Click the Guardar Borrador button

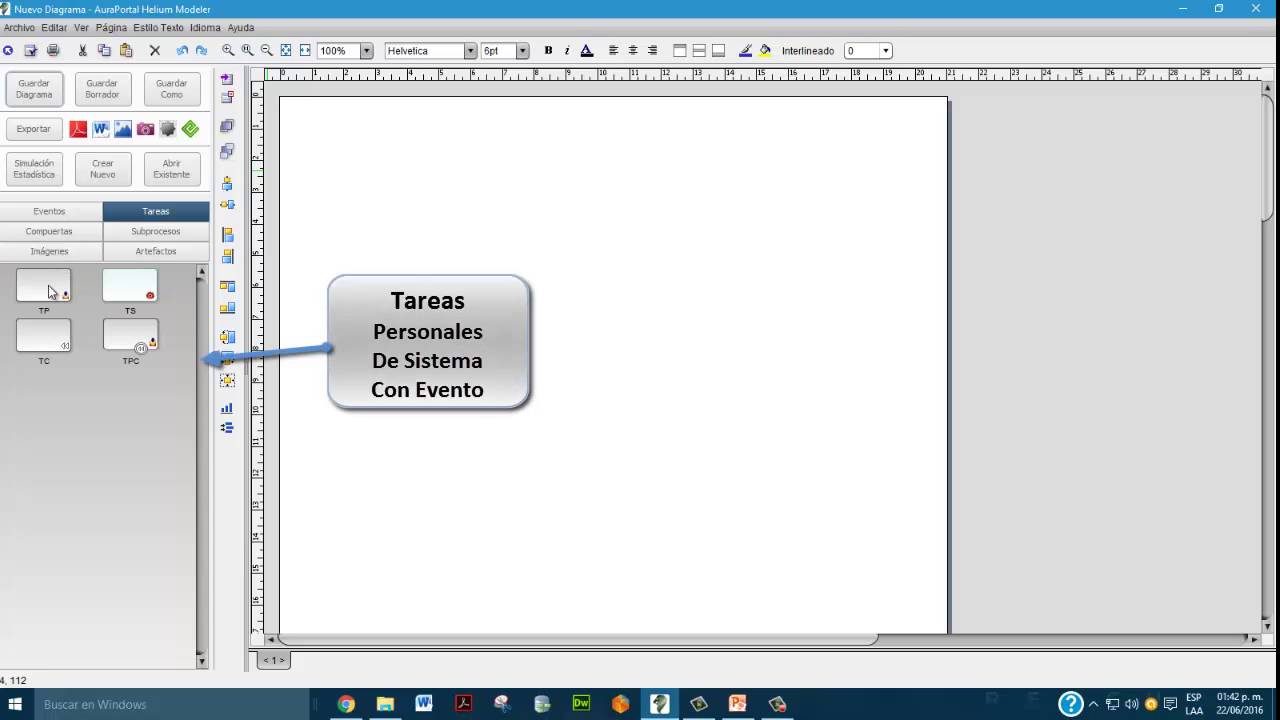(x=102, y=89)
